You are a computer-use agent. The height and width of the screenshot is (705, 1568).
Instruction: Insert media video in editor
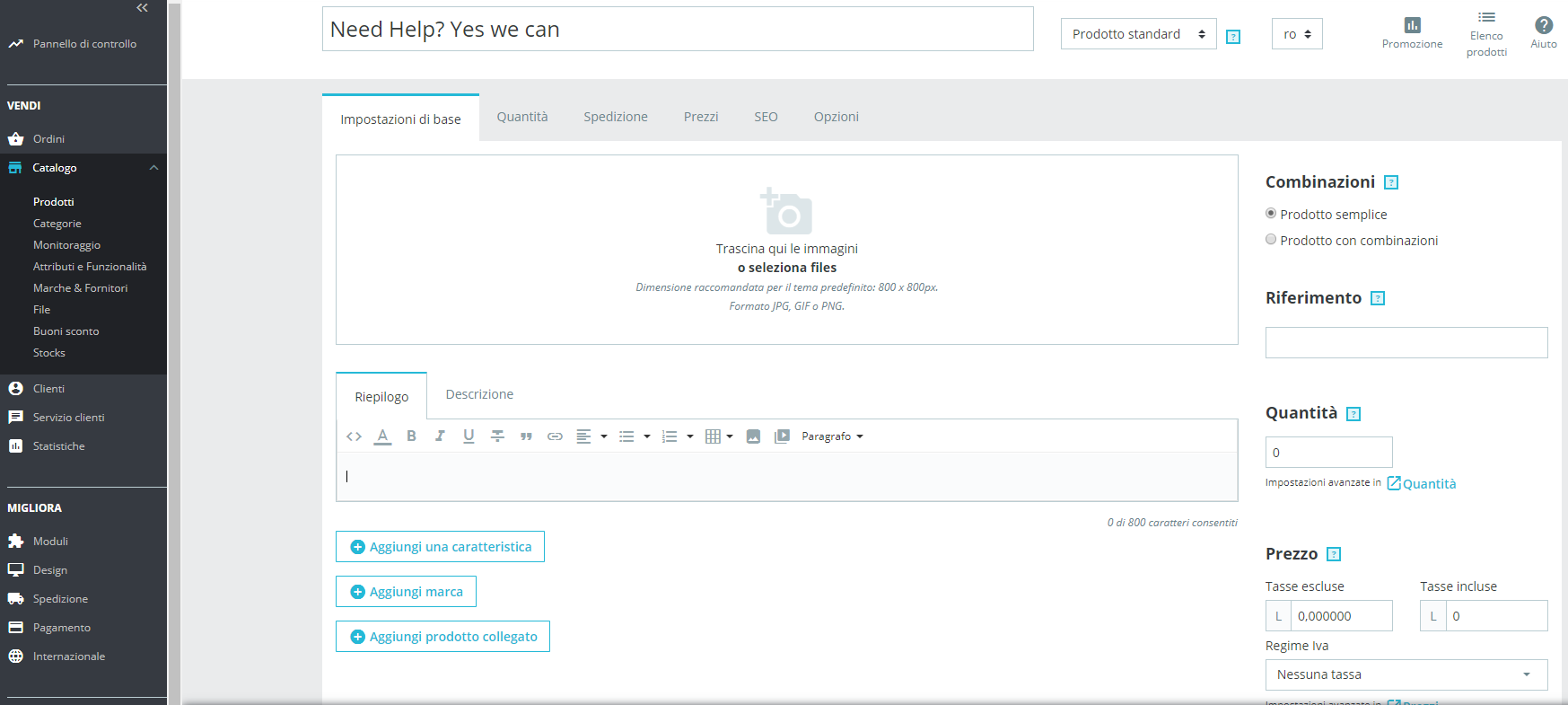click(x=782, y=436)
